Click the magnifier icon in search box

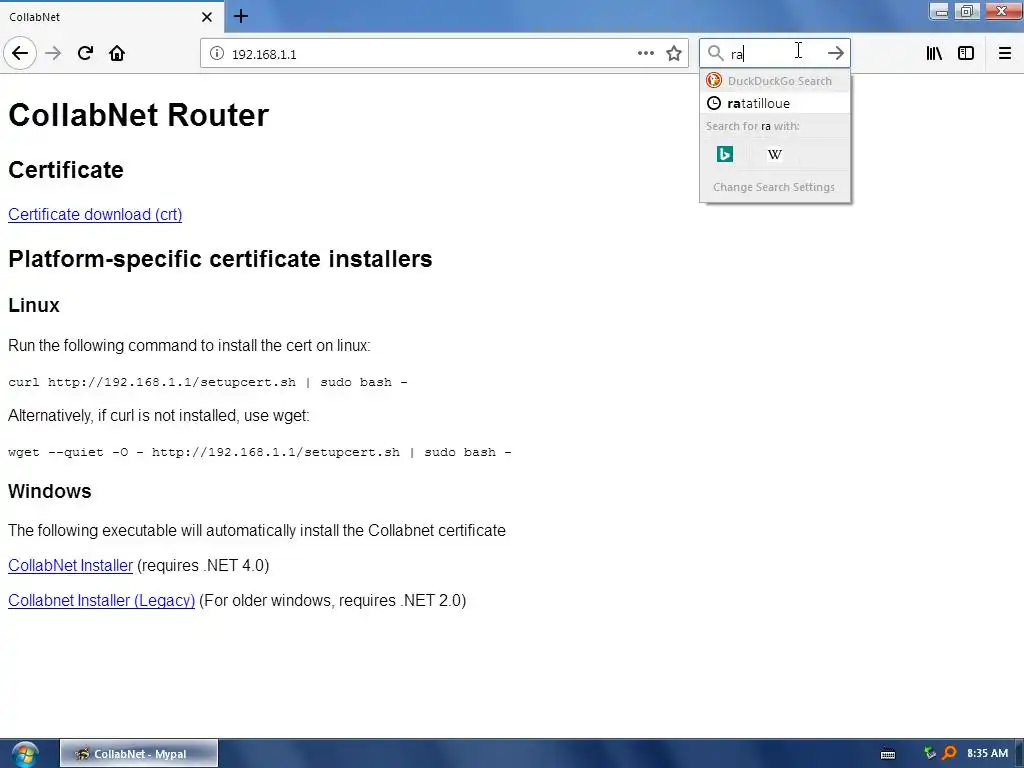(x=716, y=53)
